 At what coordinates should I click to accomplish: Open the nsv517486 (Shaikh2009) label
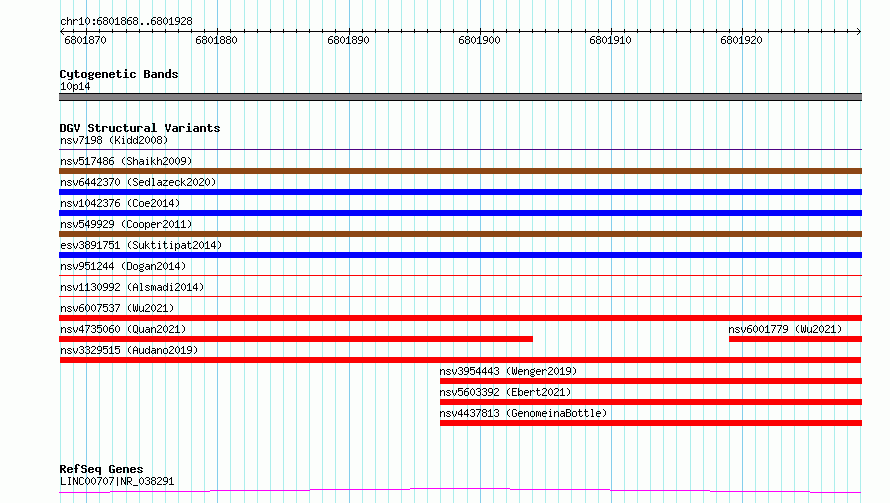click(126, 161)
